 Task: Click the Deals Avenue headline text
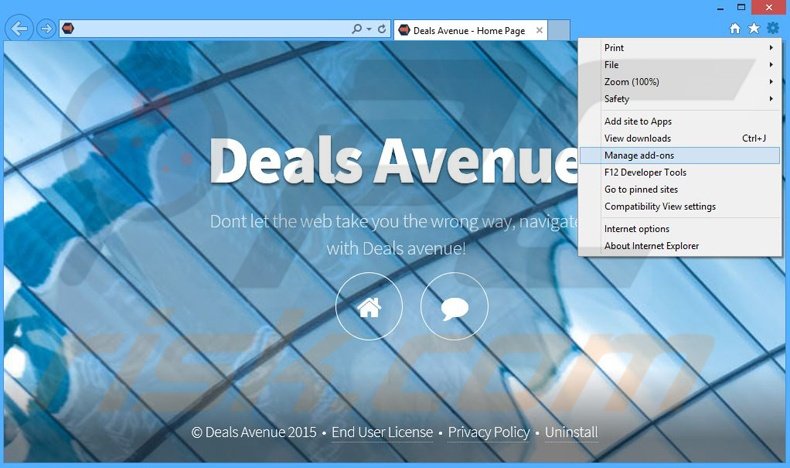coord(393,160)
